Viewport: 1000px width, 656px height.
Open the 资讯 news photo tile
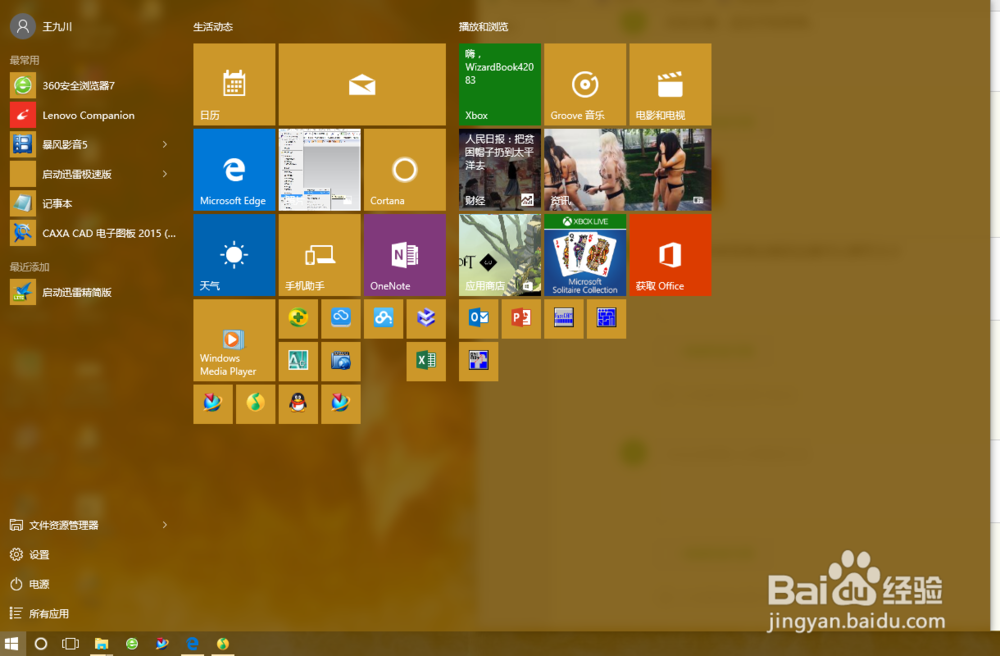[x=628, y=170]
